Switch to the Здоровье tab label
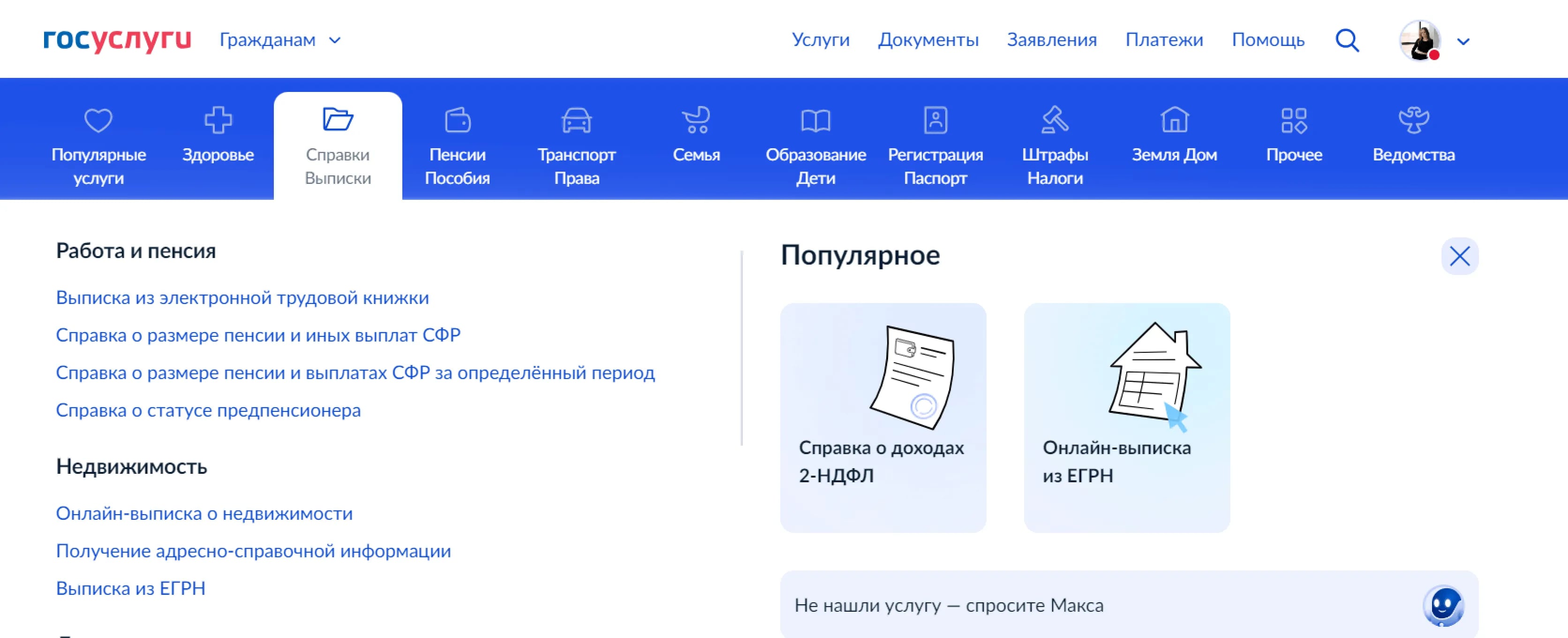The image size is (1568, 638). [x=218, y=155]
